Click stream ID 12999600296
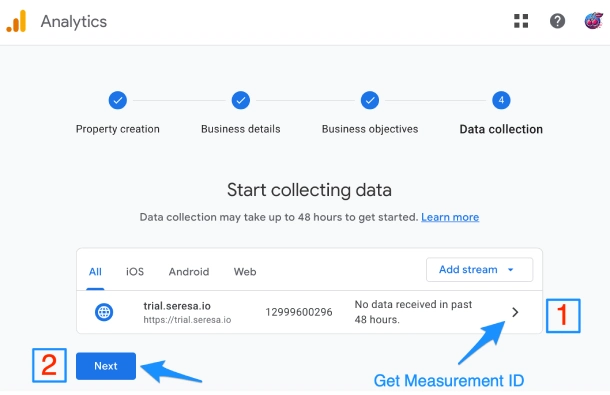 point(299,312)
